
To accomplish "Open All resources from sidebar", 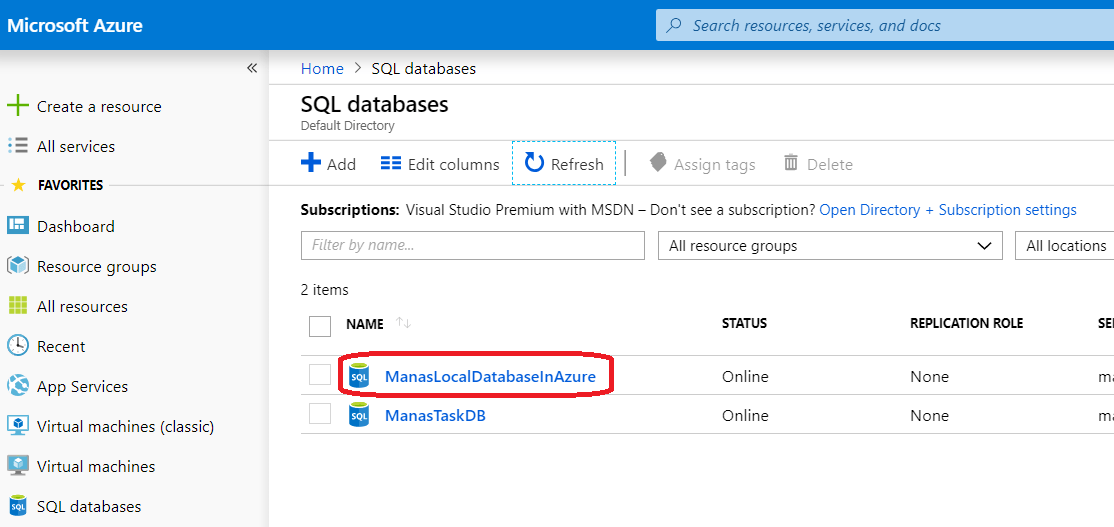I will [x=82, y=306].
